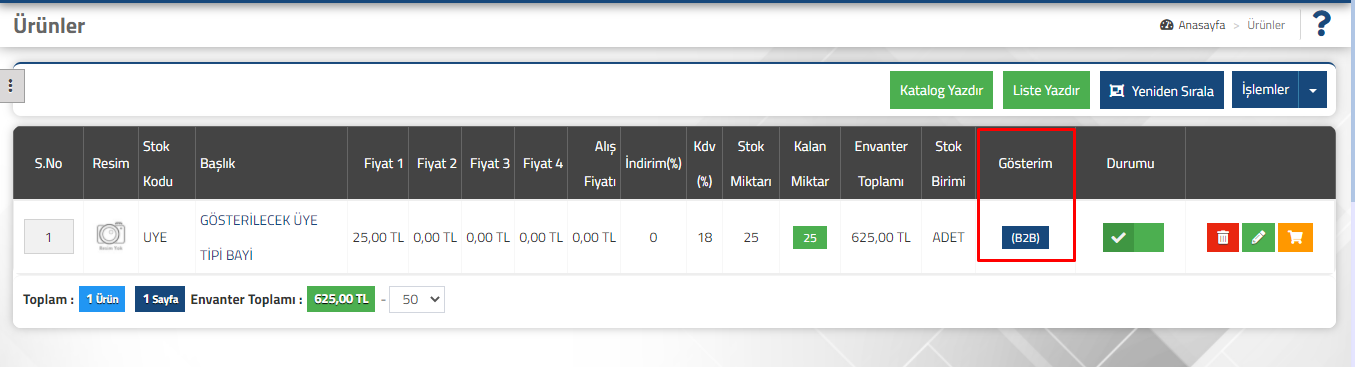Image resolution: width=1355 pixels, height=367 pixels.
Task: Click the S.No order input field
Action: coord(48,238)
